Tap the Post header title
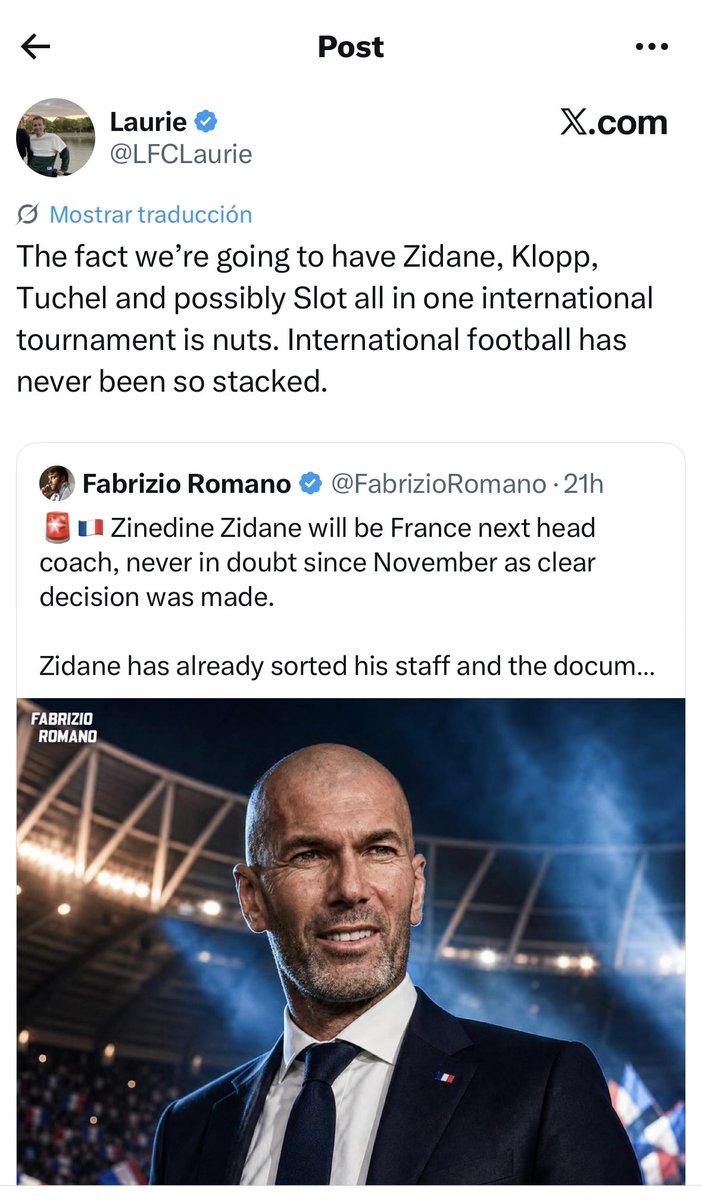Screen dimensions: 702x1200 (351, 47)
